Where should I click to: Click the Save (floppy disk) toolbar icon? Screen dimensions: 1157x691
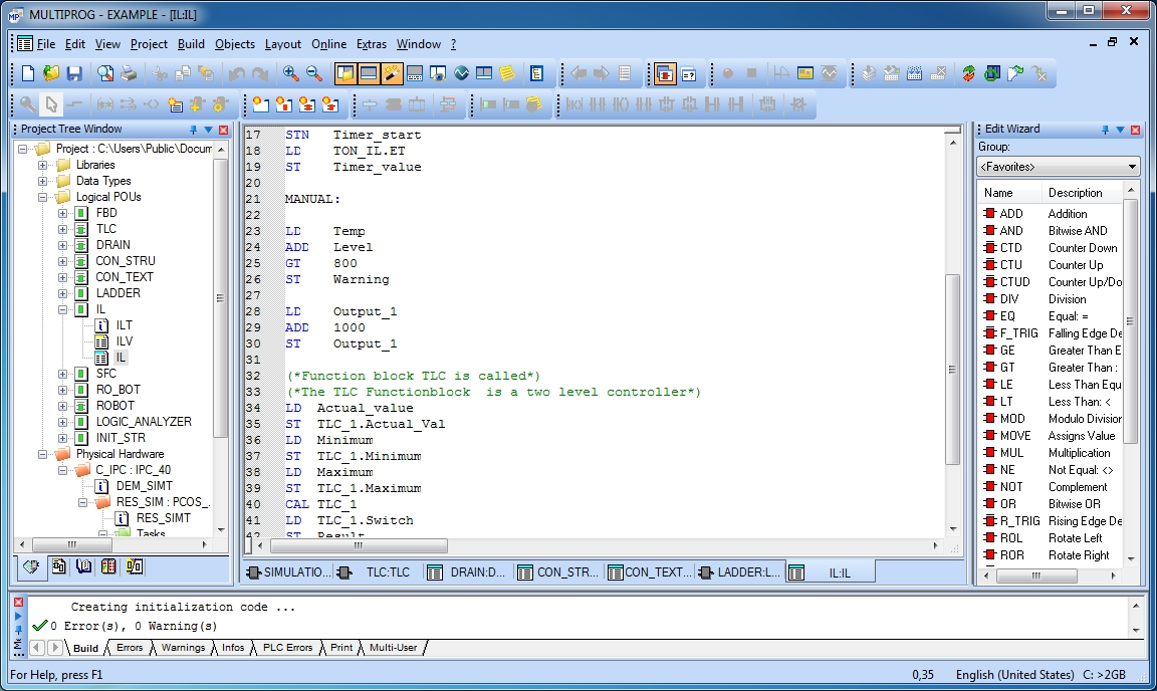74,74
